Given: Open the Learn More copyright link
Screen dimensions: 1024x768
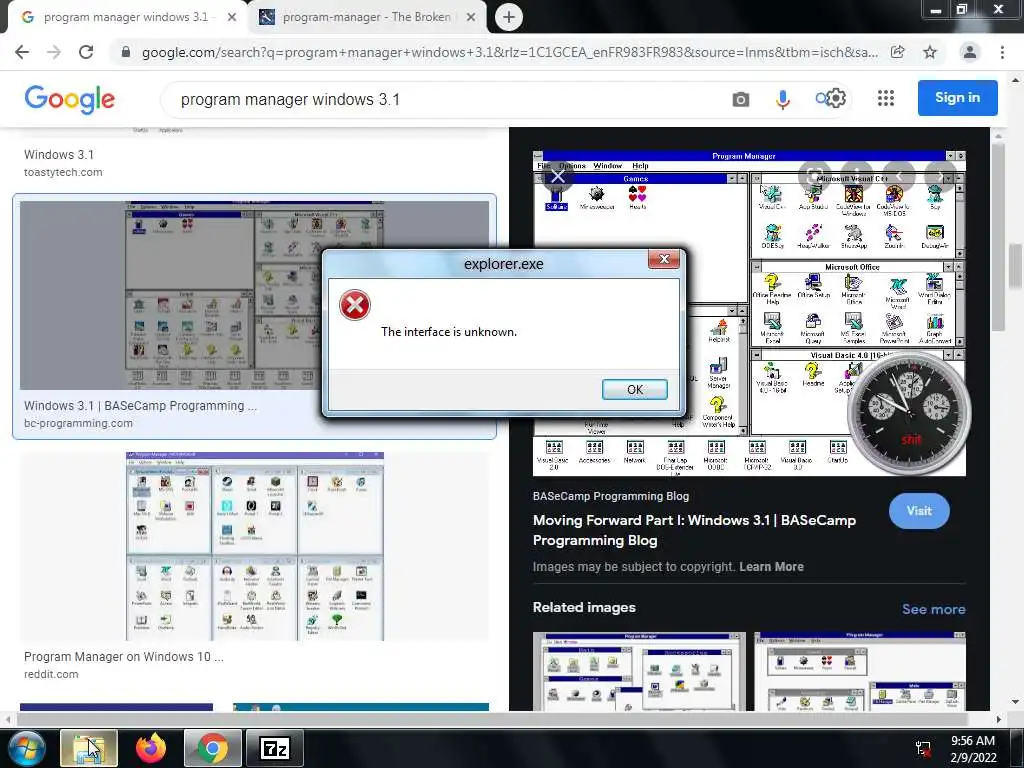Looking at the screenshot, I should [771, 567].
